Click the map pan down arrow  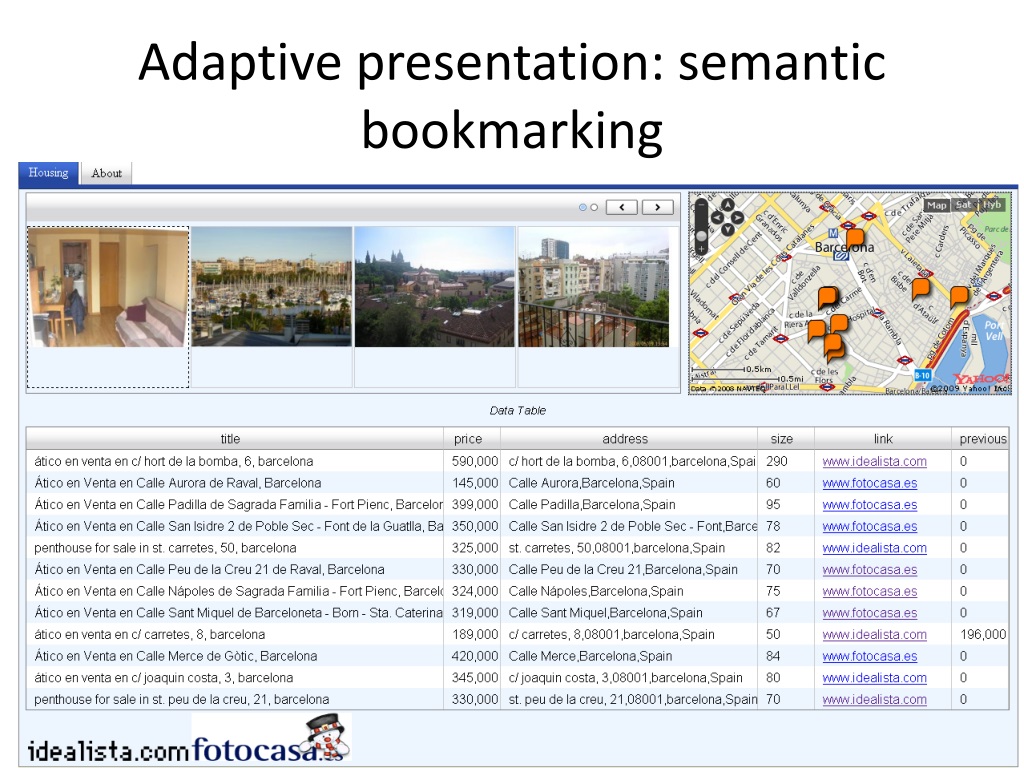tap(727, 229)
